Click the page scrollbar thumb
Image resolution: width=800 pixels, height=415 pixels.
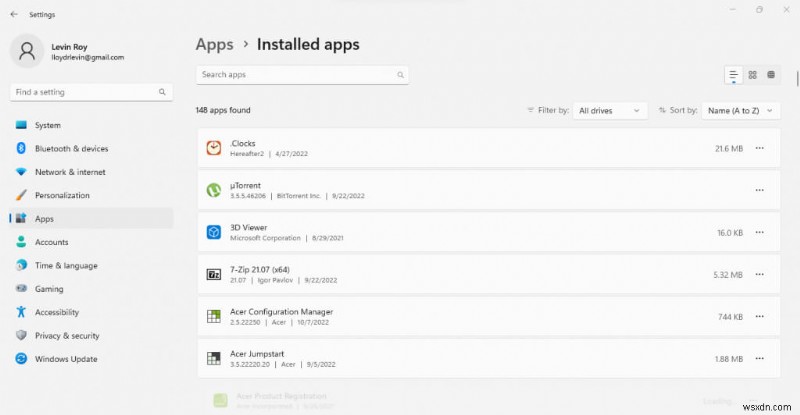tap(797, 79)
